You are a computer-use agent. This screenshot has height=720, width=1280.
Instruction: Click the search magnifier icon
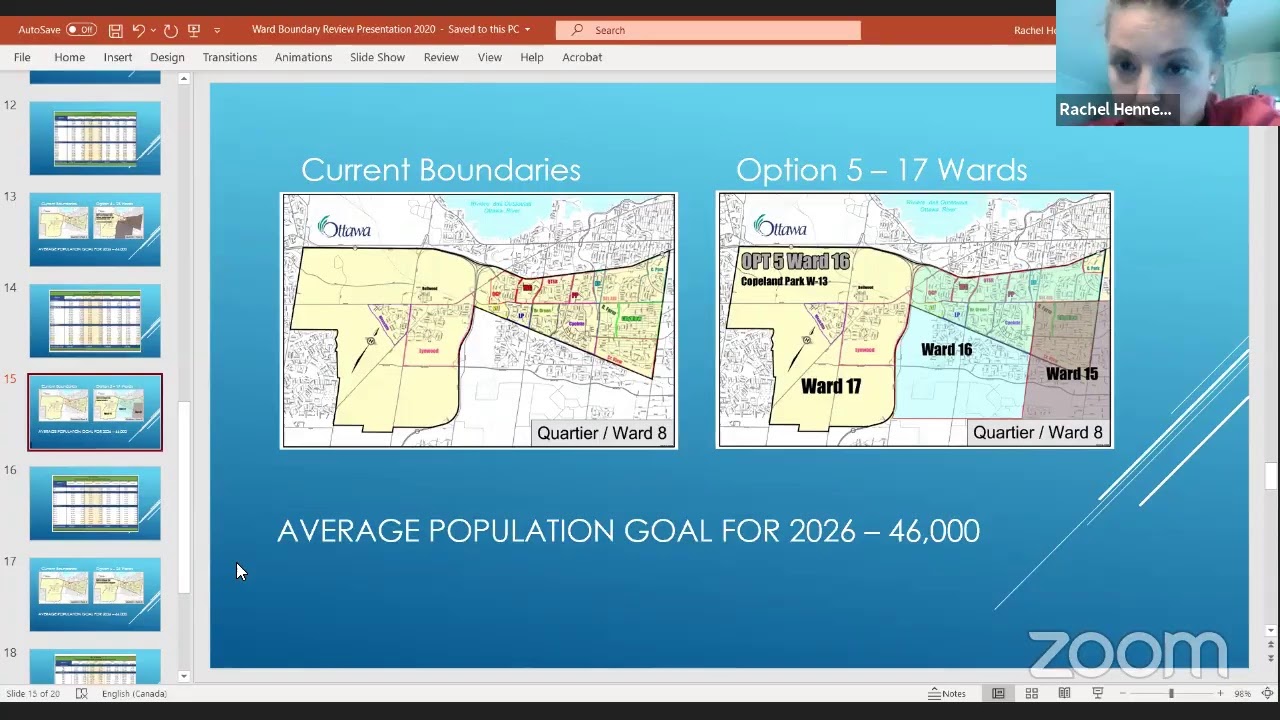coord(577,30)
